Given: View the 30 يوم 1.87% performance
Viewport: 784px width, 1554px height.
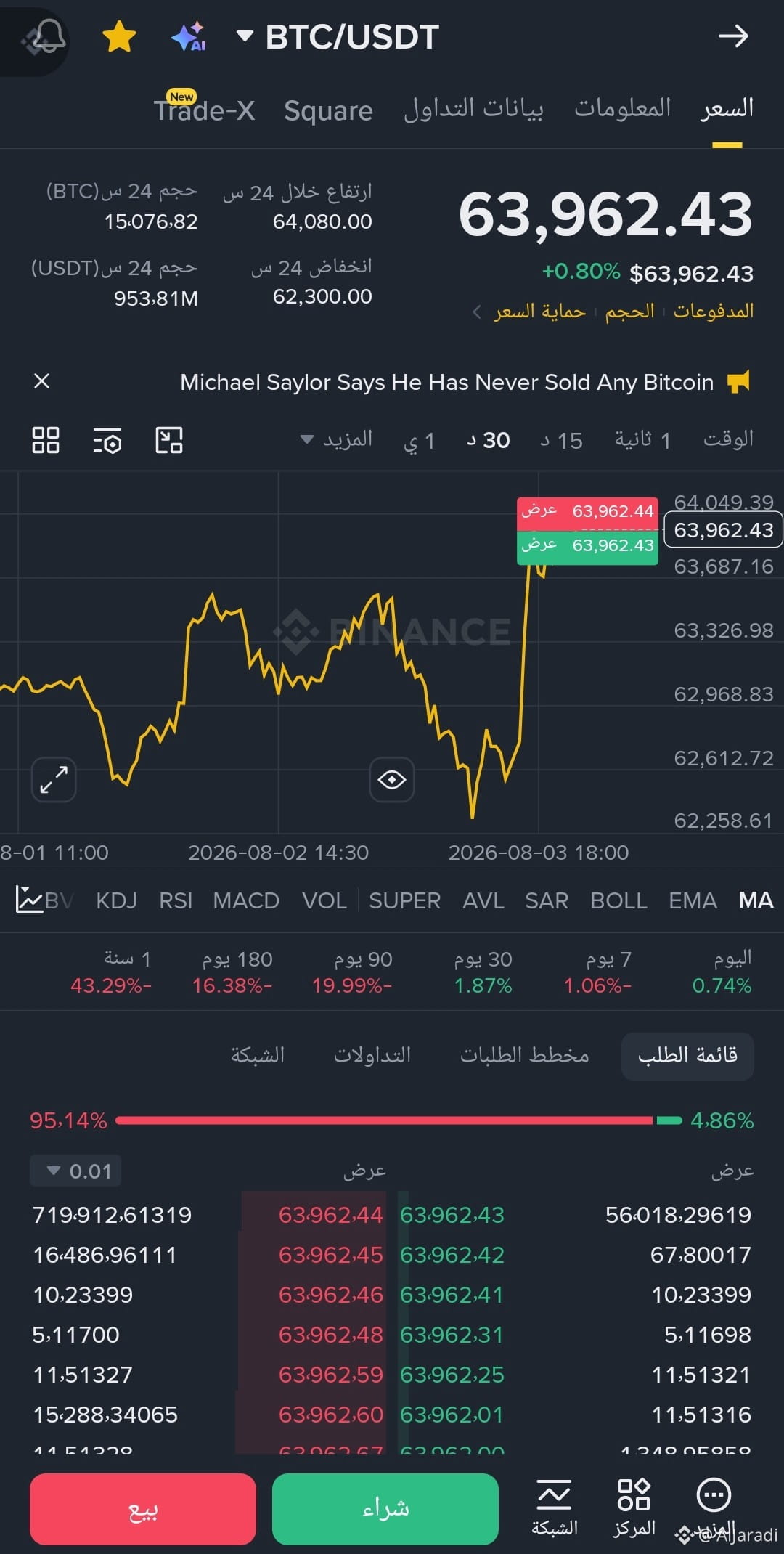Looking at the screenshot, I should [483, 972].
